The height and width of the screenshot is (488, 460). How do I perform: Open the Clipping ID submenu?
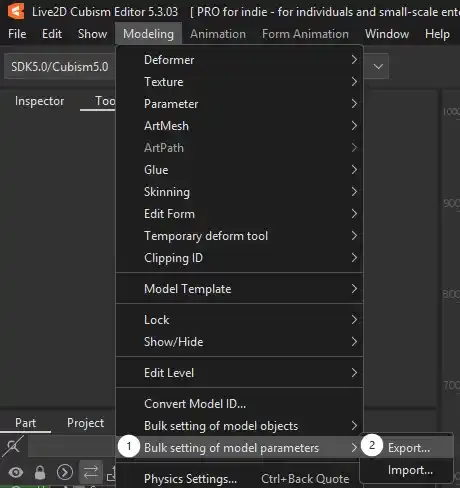click(239, 258)
